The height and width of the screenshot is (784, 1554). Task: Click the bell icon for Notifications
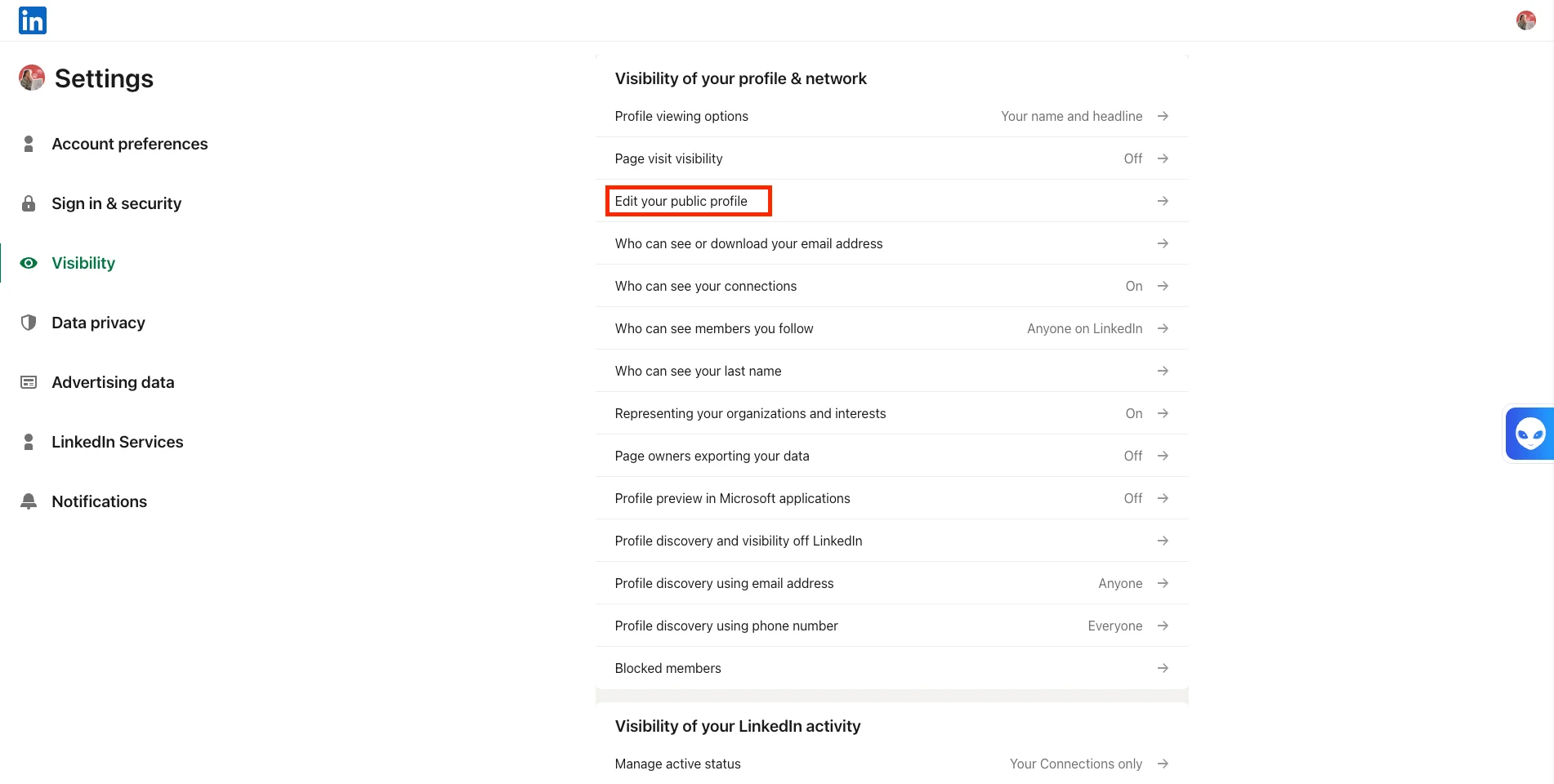29,501
